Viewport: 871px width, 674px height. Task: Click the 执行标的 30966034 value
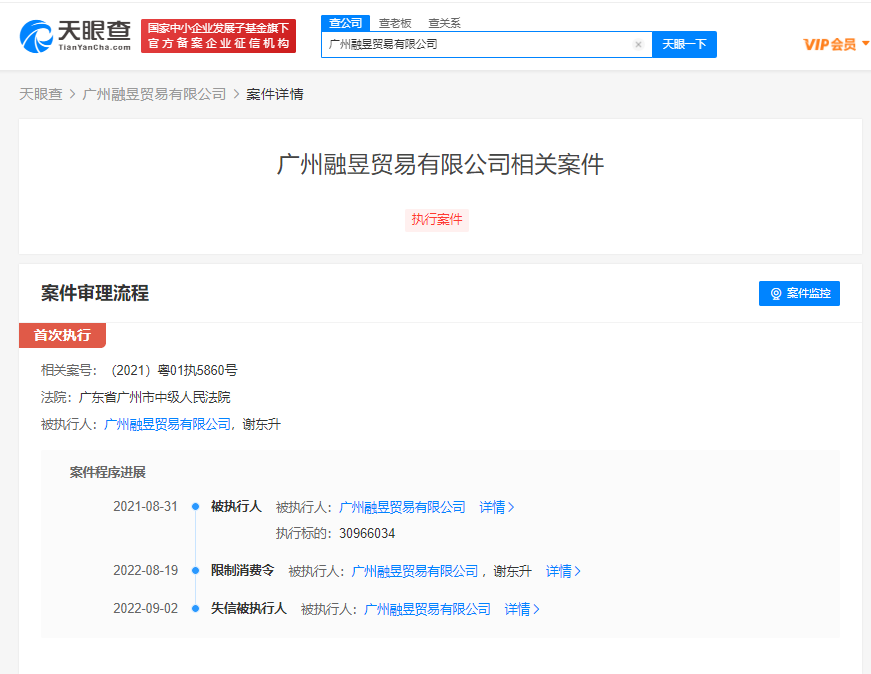pyautogui.click(x=367, y=533)
